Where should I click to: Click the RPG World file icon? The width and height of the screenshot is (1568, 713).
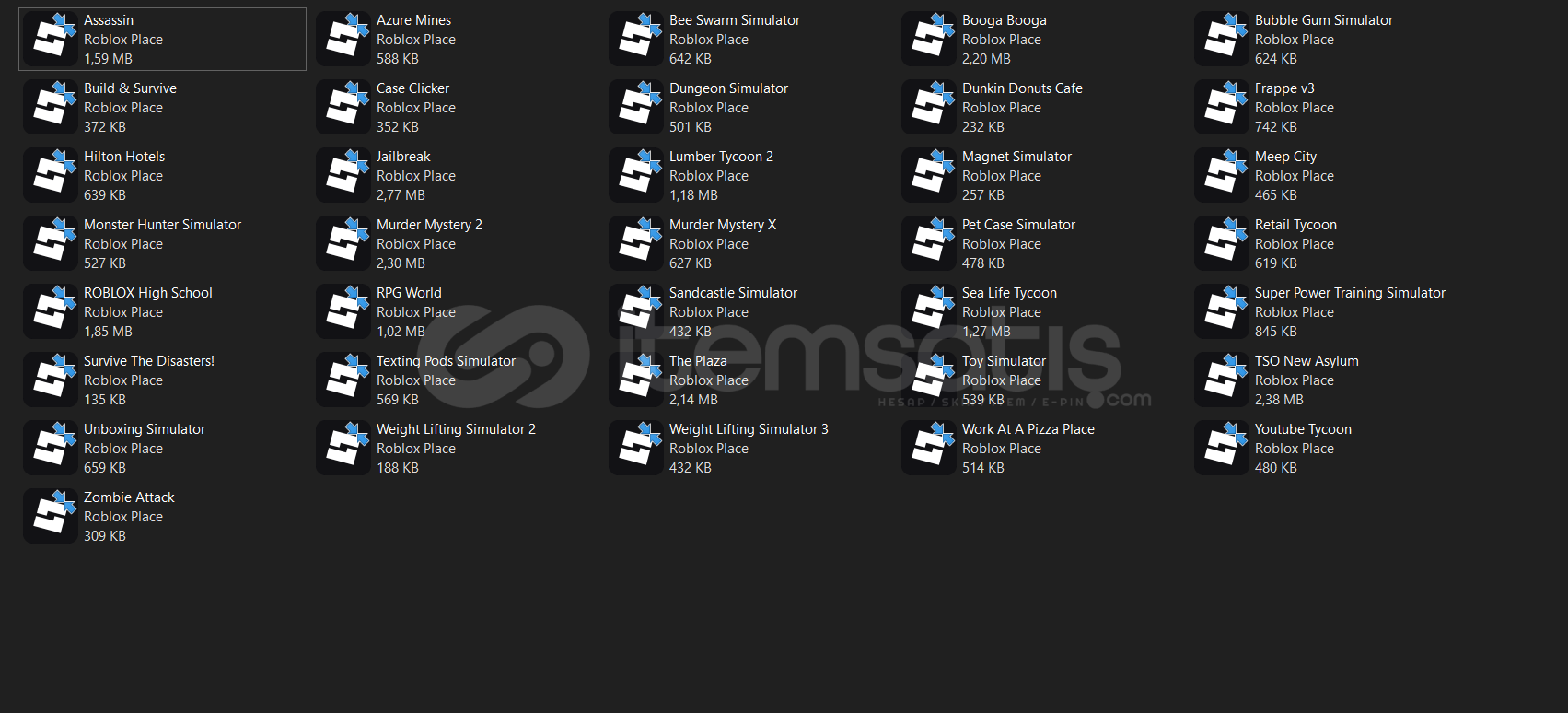344,311
